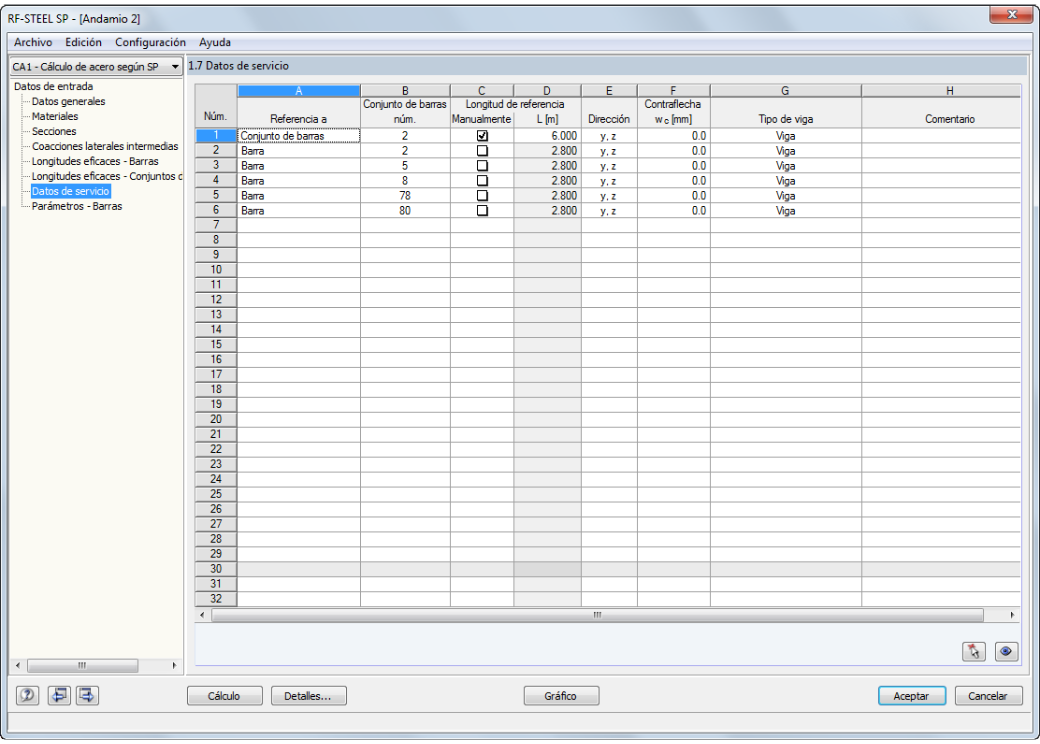Image resolution: width=1040 pixels, height=744 pixels.
Task: Click table scrollbar right arrow
Action: click(1012, 615)
